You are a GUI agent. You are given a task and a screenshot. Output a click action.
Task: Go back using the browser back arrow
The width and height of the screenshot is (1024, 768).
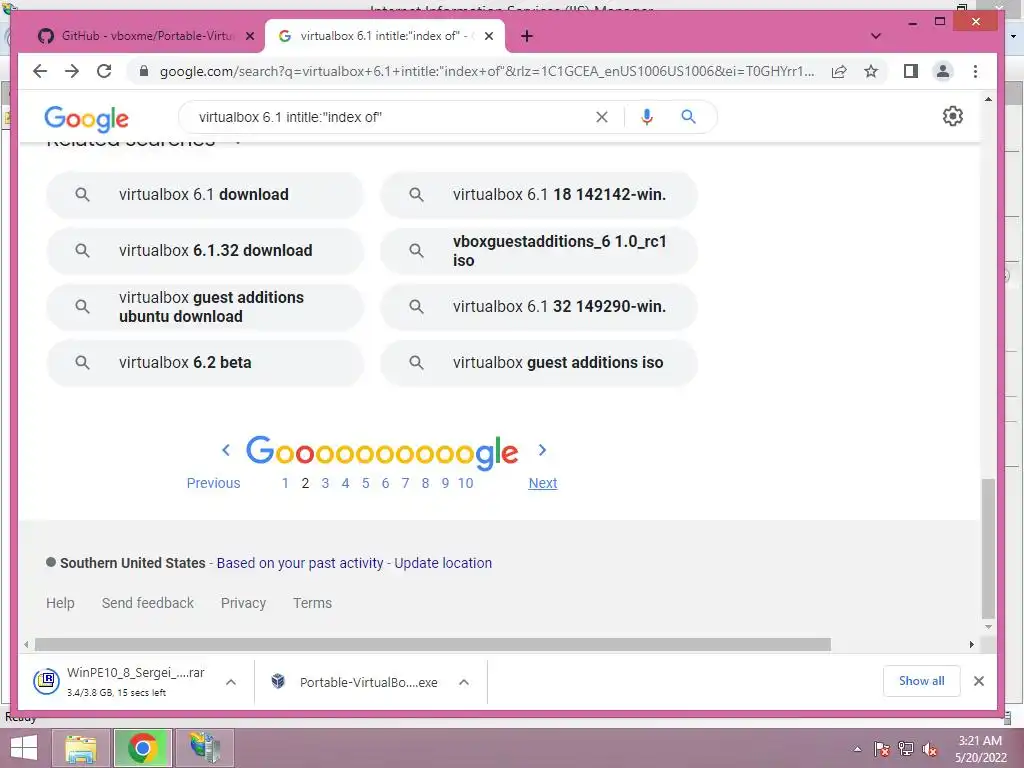pyautogui.click(x=40, y=71)
